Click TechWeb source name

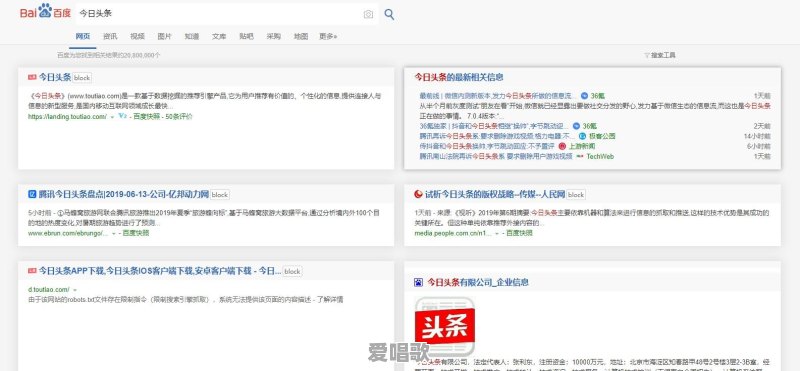(x=600, y=157)
